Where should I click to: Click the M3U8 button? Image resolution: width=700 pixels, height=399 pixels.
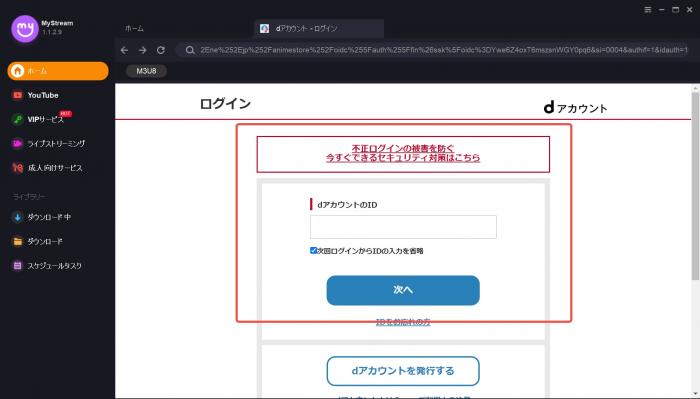click(146, 71)
